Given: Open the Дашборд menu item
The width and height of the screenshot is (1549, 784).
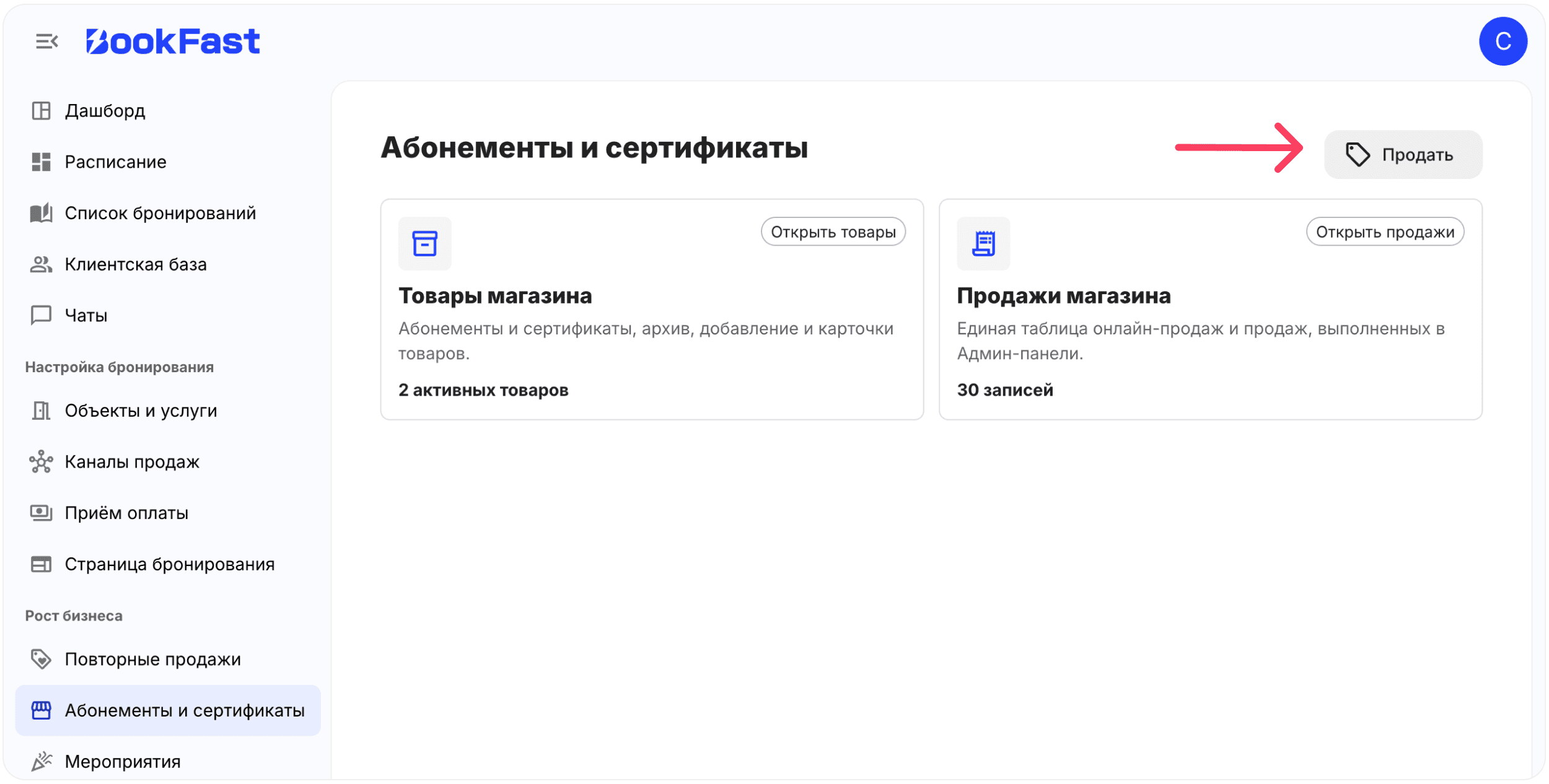Looking at the screenshot, I should point(168,111).
